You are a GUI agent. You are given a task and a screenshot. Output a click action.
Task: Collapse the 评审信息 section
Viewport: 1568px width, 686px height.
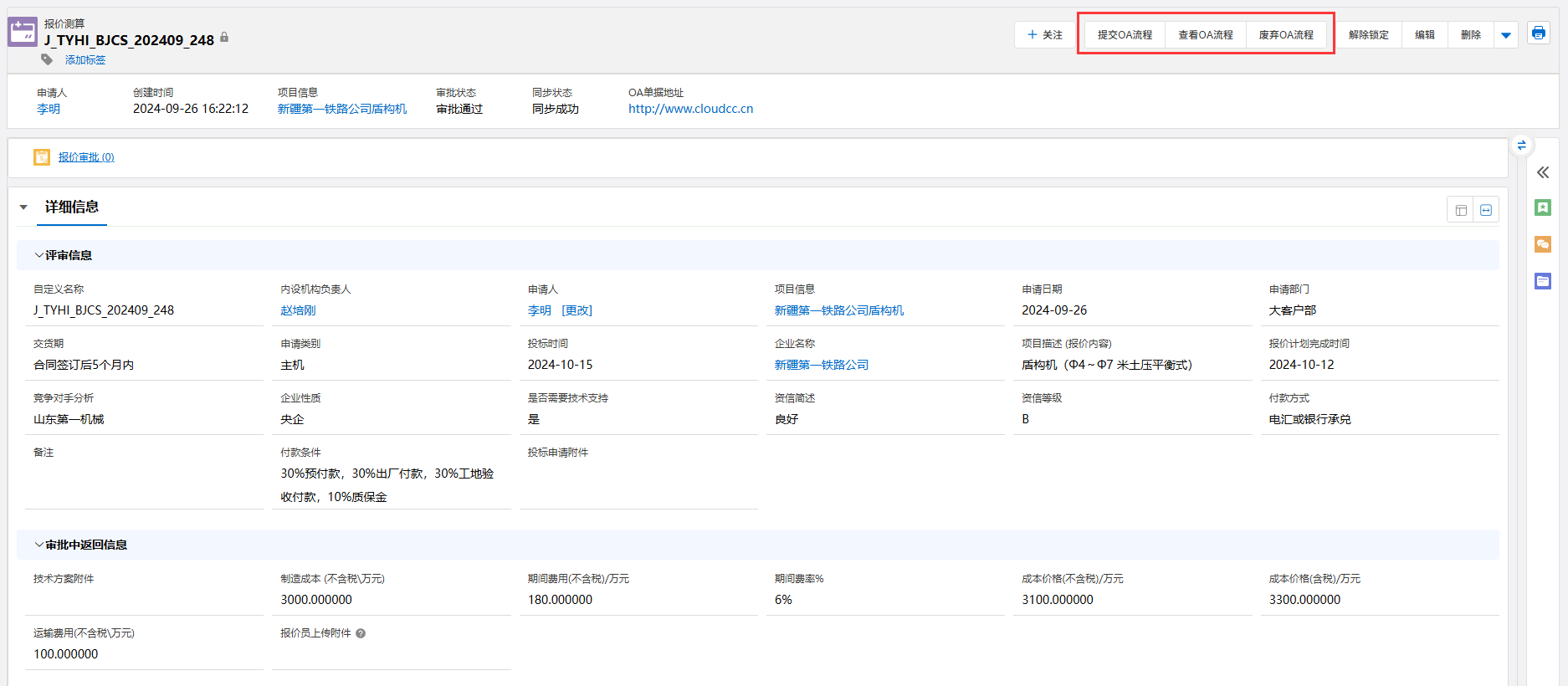click(38, 255)
